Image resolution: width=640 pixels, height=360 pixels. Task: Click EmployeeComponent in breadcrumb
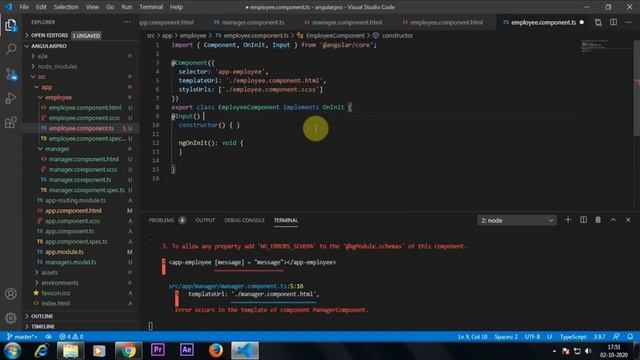(x=335, y=36)
